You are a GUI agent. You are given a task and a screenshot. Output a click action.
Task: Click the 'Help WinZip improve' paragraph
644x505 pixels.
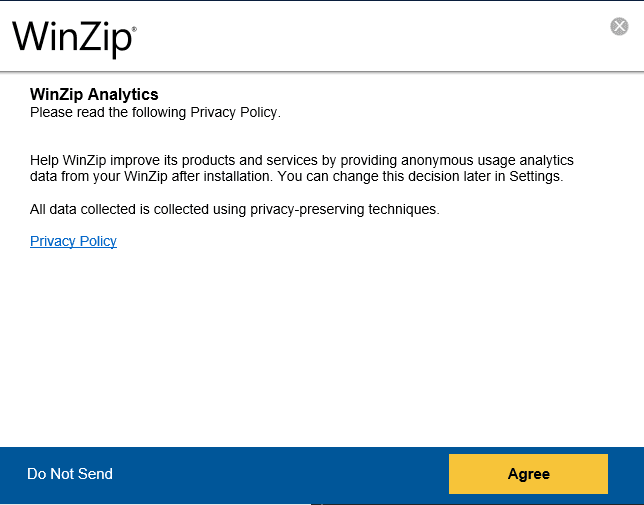(x=300, y=168)
